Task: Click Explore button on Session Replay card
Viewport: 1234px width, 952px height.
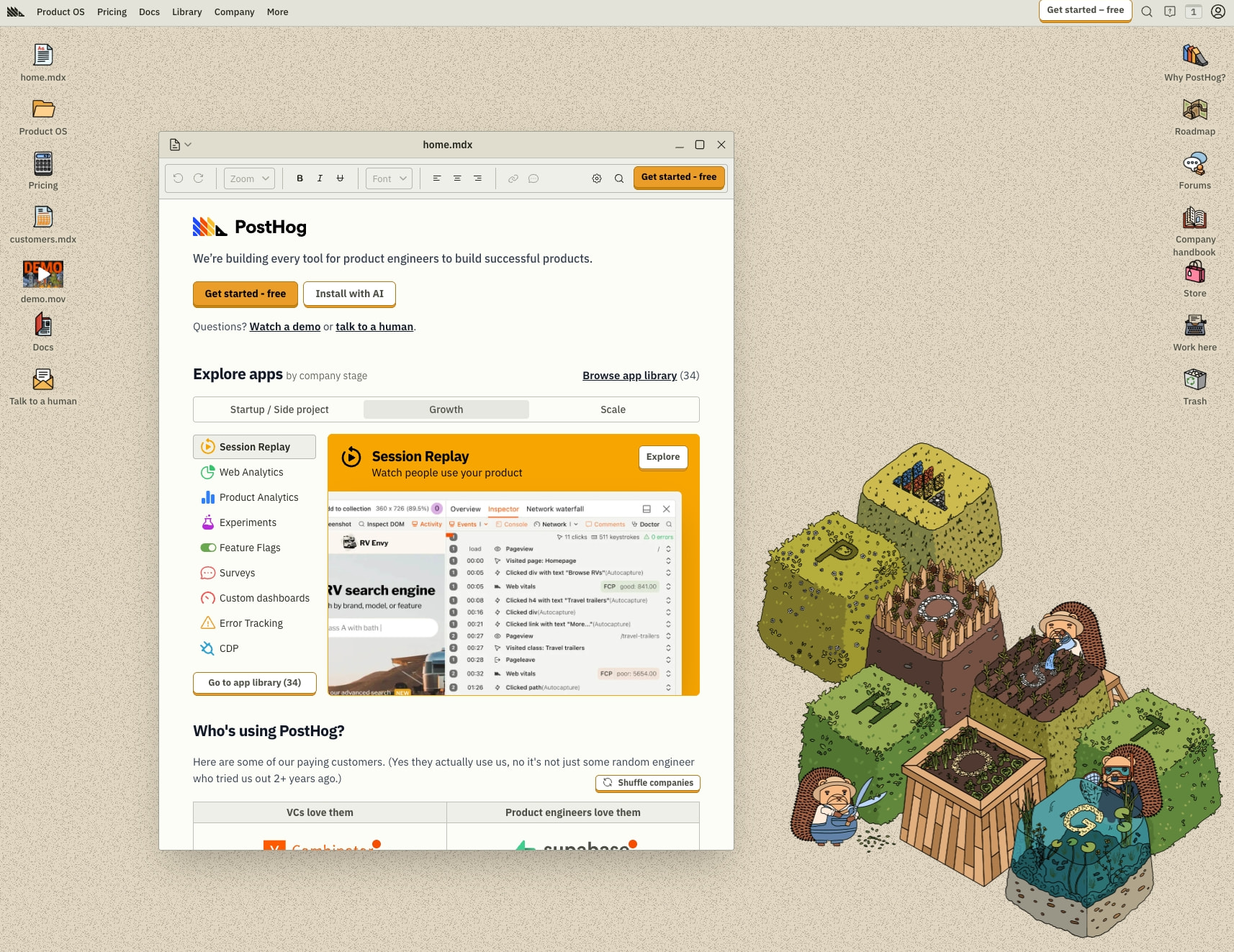Action: pos(663,457)
